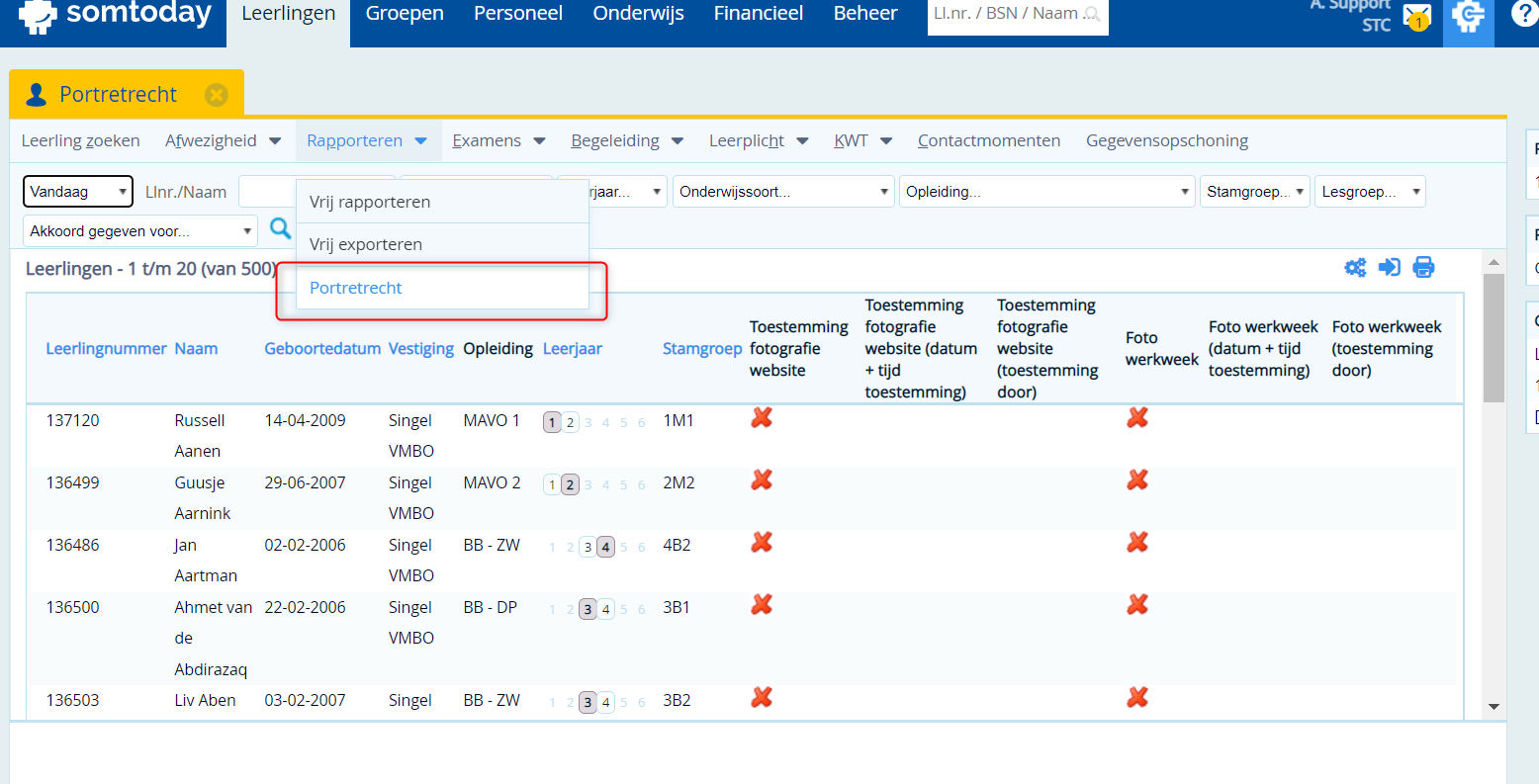Screen dimensions: 1539x784
Task: Click red cross website permission for Guusje Aarnink
Action: coord(762,480)
